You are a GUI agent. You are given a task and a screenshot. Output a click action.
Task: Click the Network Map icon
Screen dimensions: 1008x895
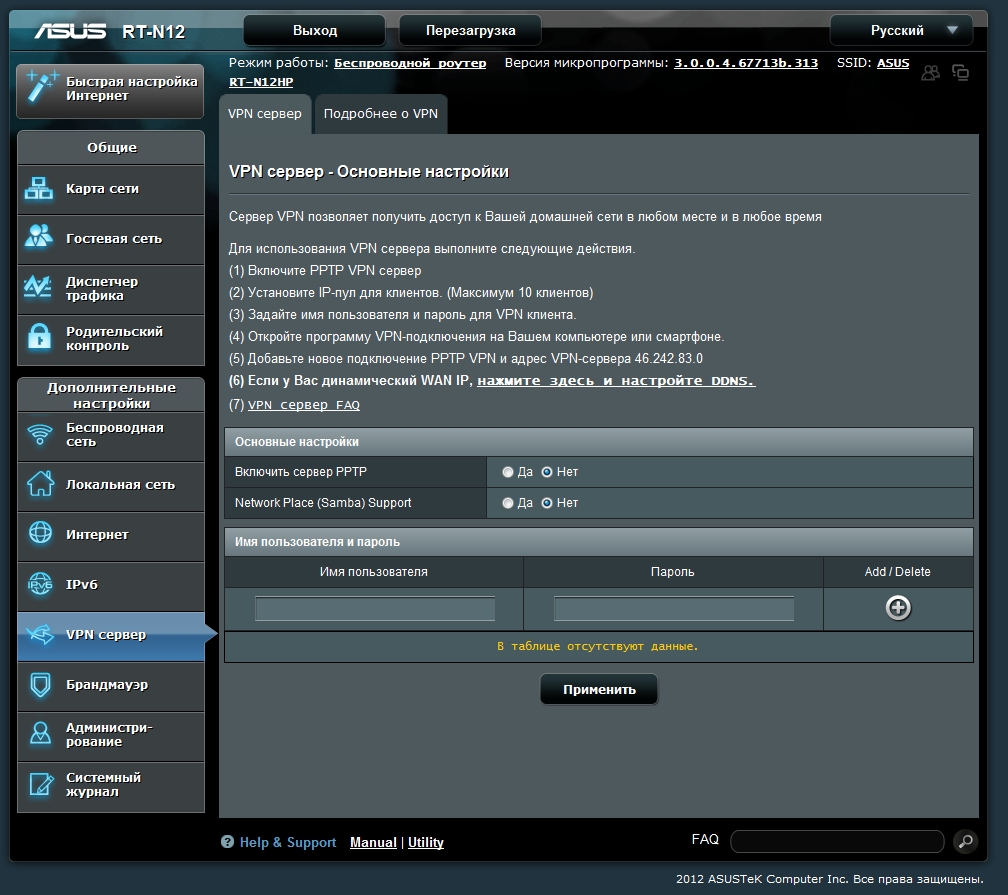click(x=39, y=188)
